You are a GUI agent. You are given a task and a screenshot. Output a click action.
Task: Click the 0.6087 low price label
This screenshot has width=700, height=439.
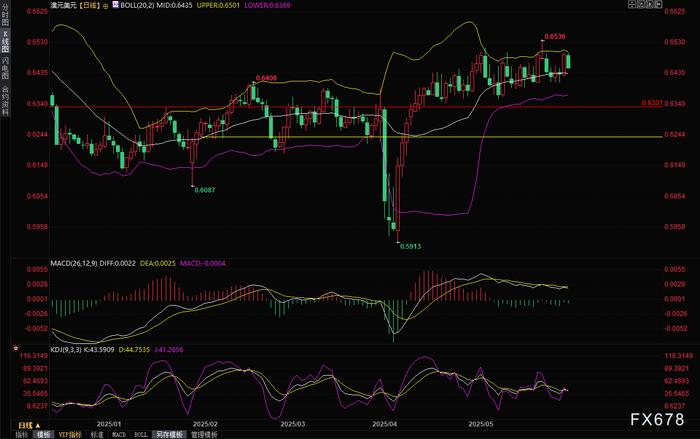tap(205, 190)
